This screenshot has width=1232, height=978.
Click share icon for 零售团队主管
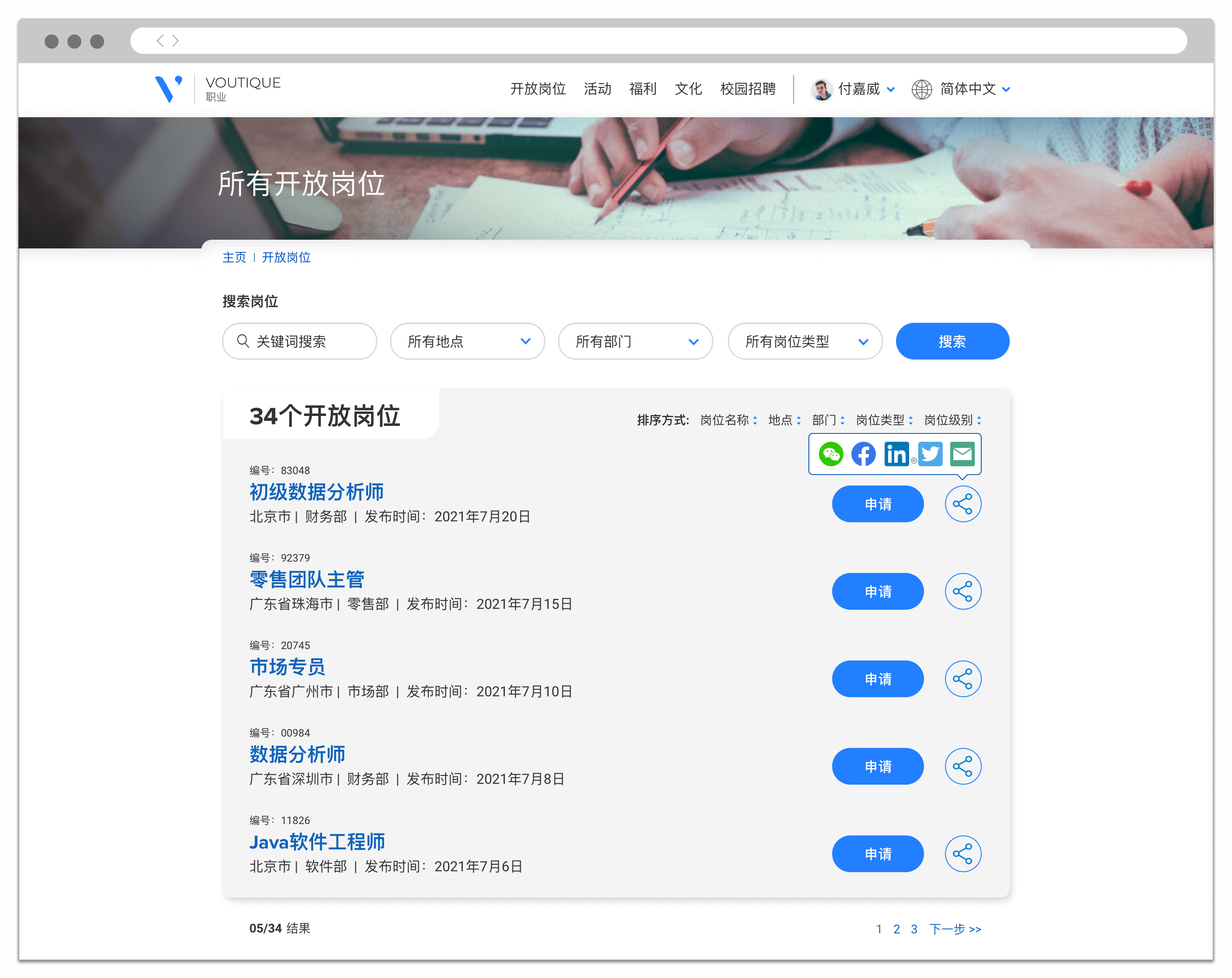coord(963,591)
